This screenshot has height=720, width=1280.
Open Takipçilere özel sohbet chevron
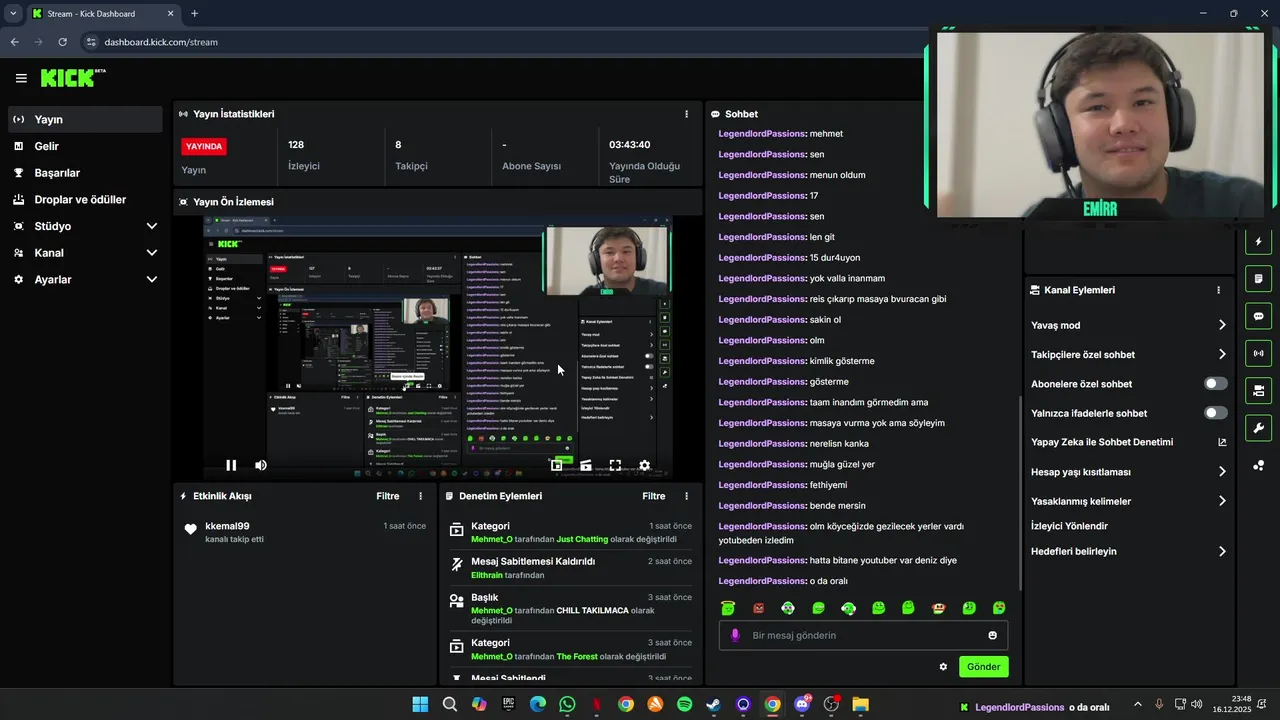[x=1222, y=354]
